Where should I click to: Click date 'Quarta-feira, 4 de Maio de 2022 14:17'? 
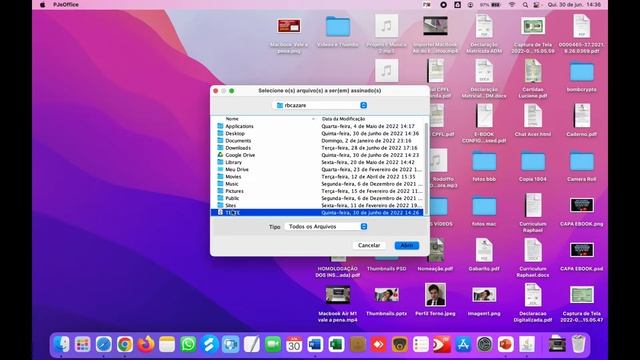coord(368,126)
